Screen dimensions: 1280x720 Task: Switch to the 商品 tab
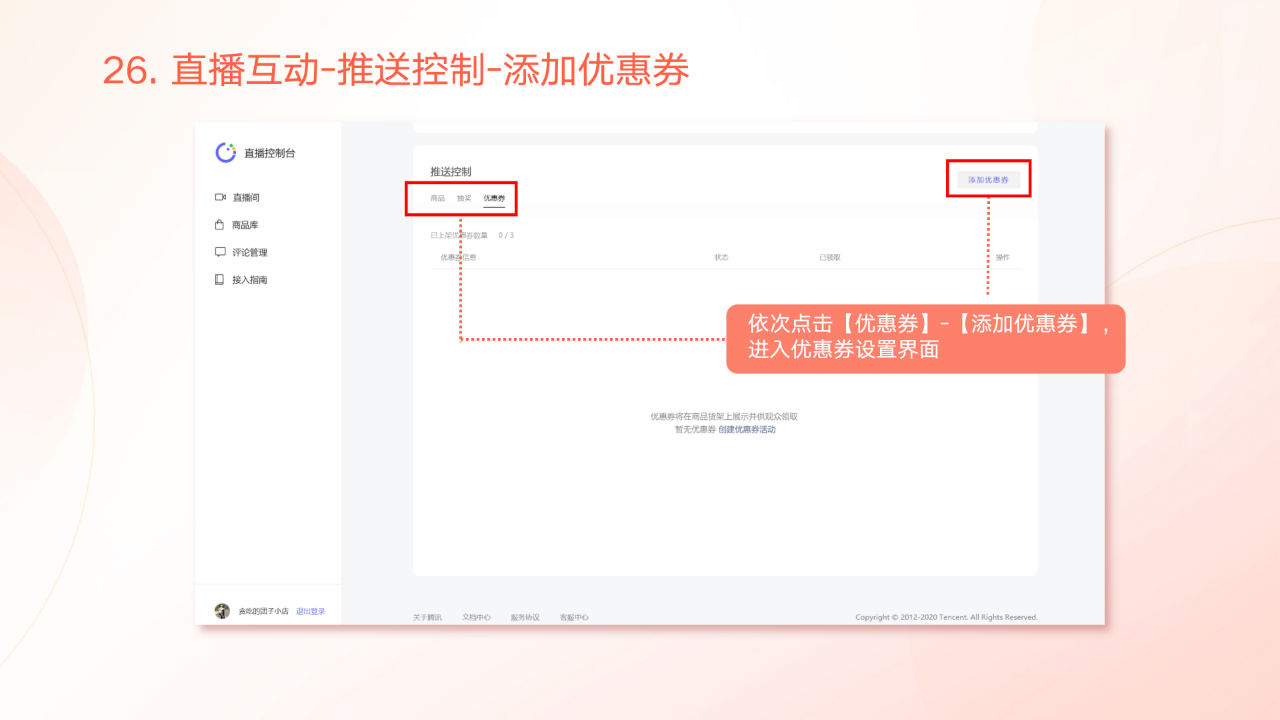[438, 199]
